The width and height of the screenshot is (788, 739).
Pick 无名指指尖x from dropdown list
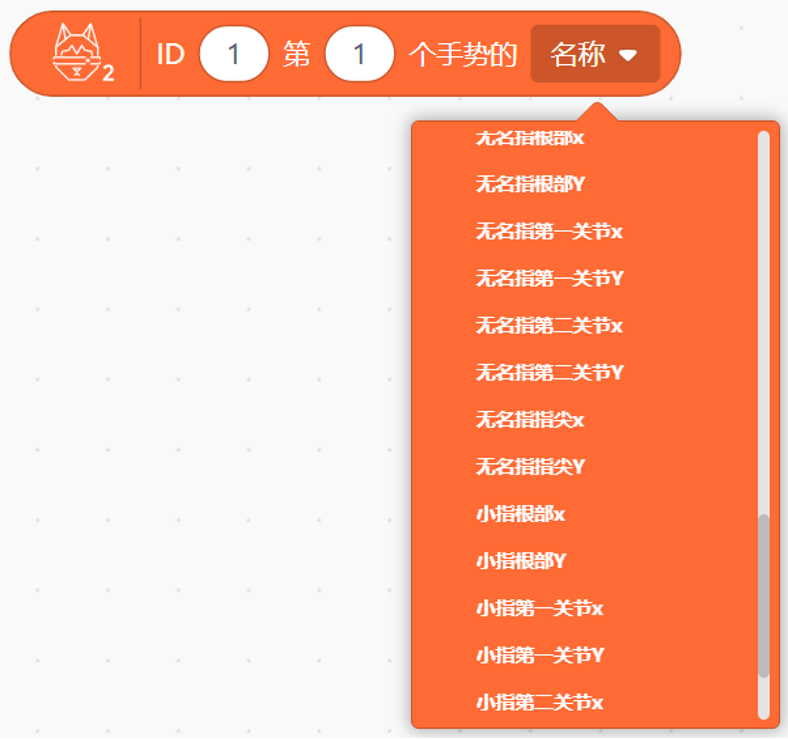tap(530, 420)
